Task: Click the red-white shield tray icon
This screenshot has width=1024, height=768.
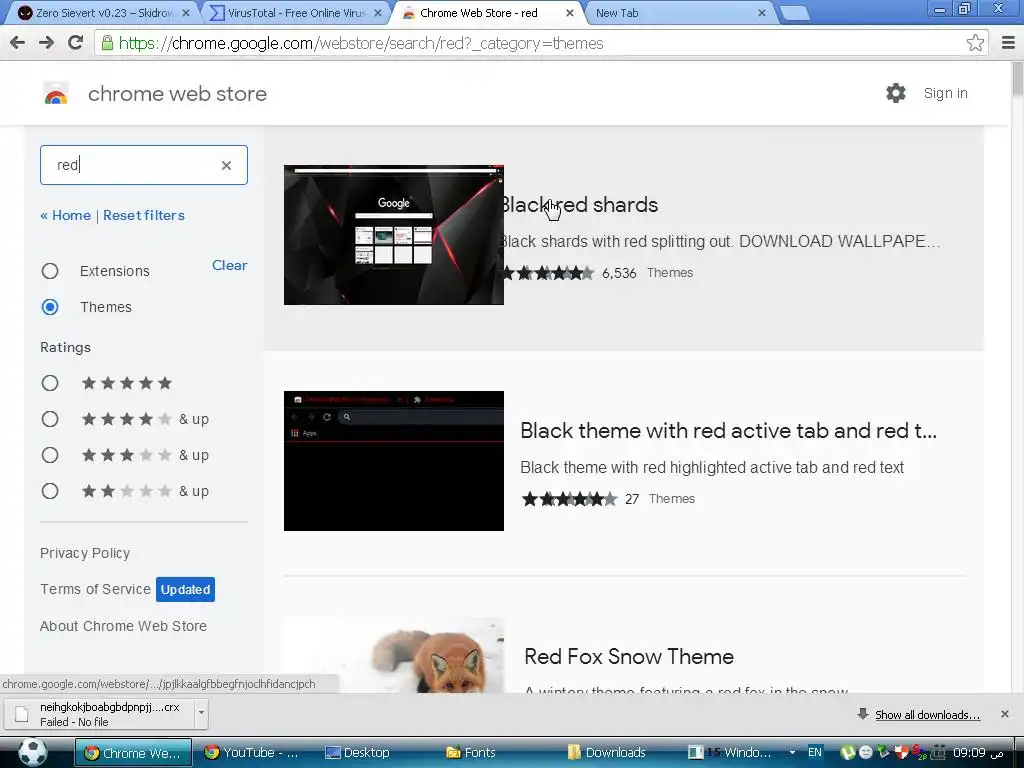Action: pyautogui.click(x=901, y=752)
